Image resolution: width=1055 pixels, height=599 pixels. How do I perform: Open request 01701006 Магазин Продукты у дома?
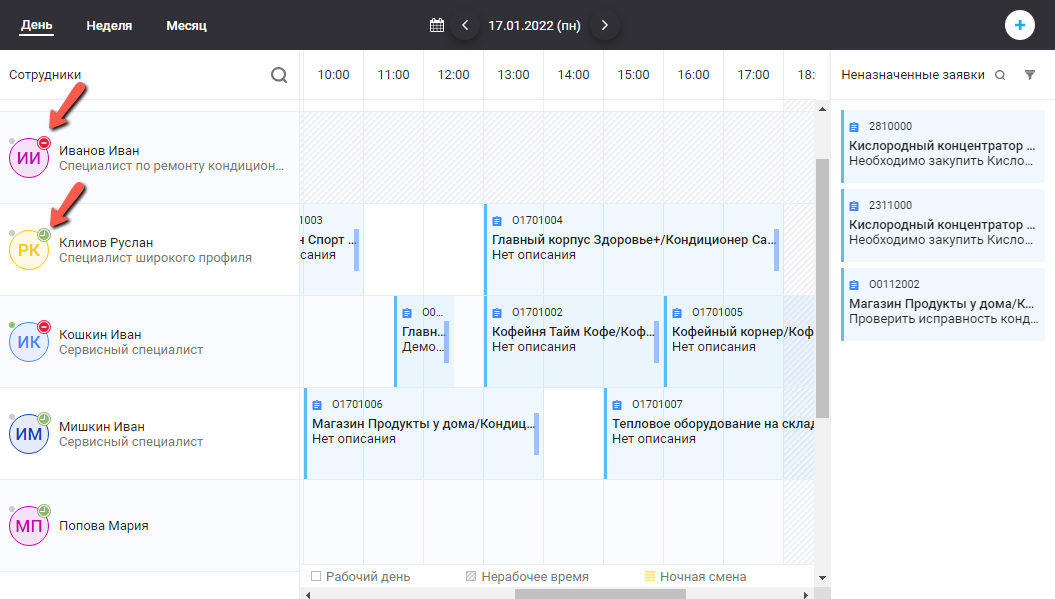coord(423,433)
